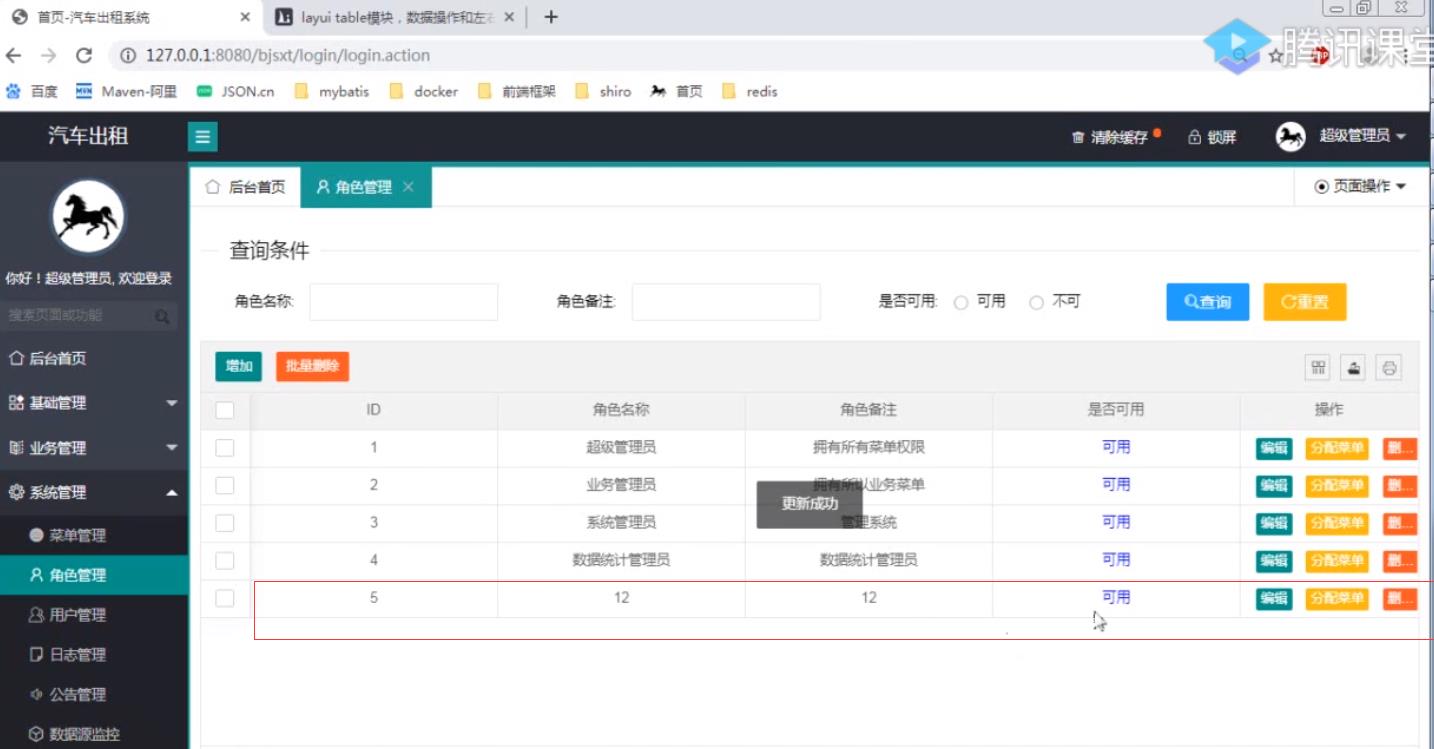Switch to the layui table模块 browser tab
The image size is (1434, 749).
395,17
